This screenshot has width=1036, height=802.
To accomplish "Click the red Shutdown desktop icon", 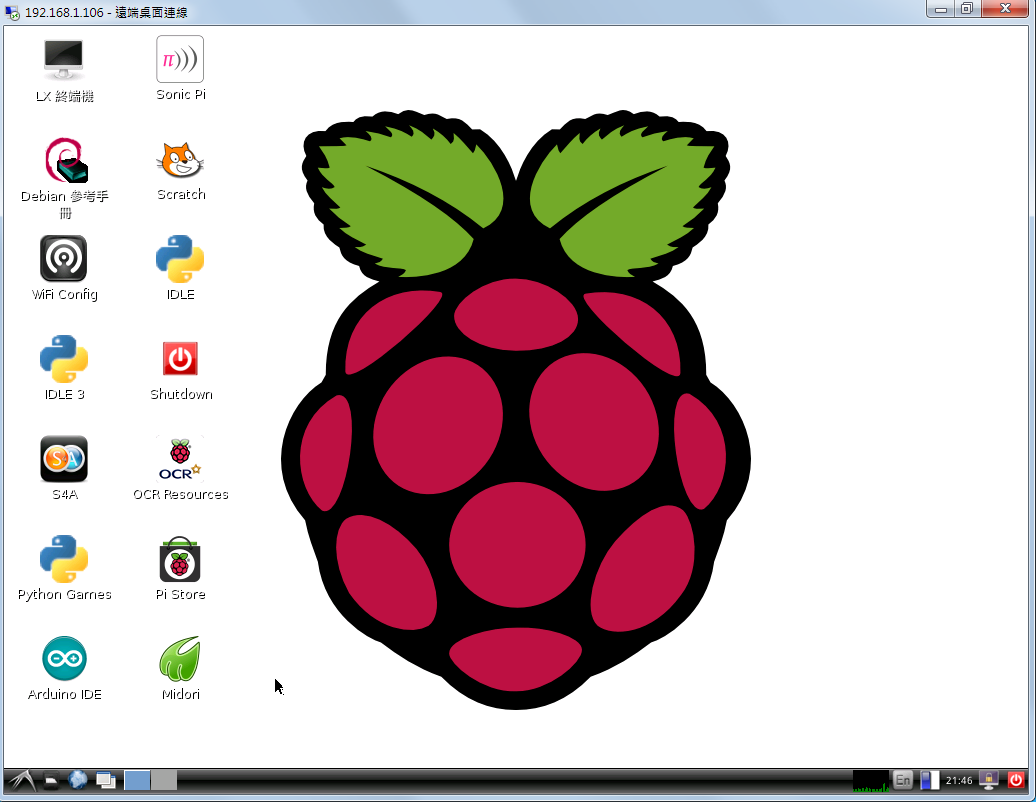I will tap(180, 359).
